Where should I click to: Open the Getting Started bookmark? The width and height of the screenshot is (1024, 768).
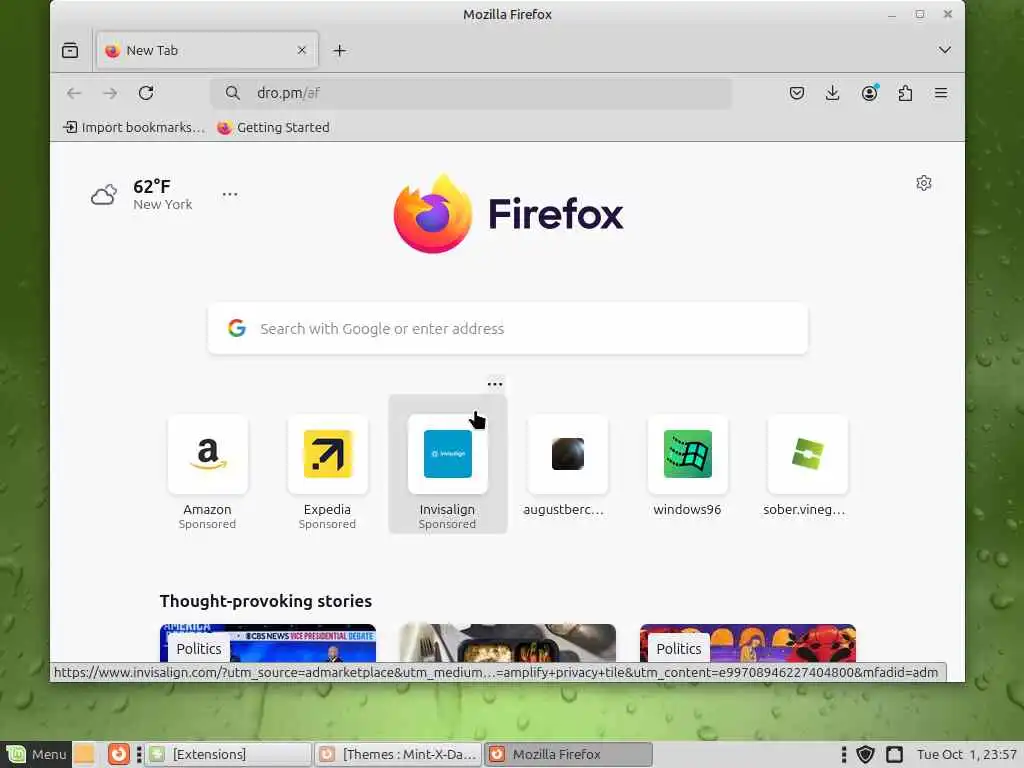pyautogui.click(x=273, y=127)
